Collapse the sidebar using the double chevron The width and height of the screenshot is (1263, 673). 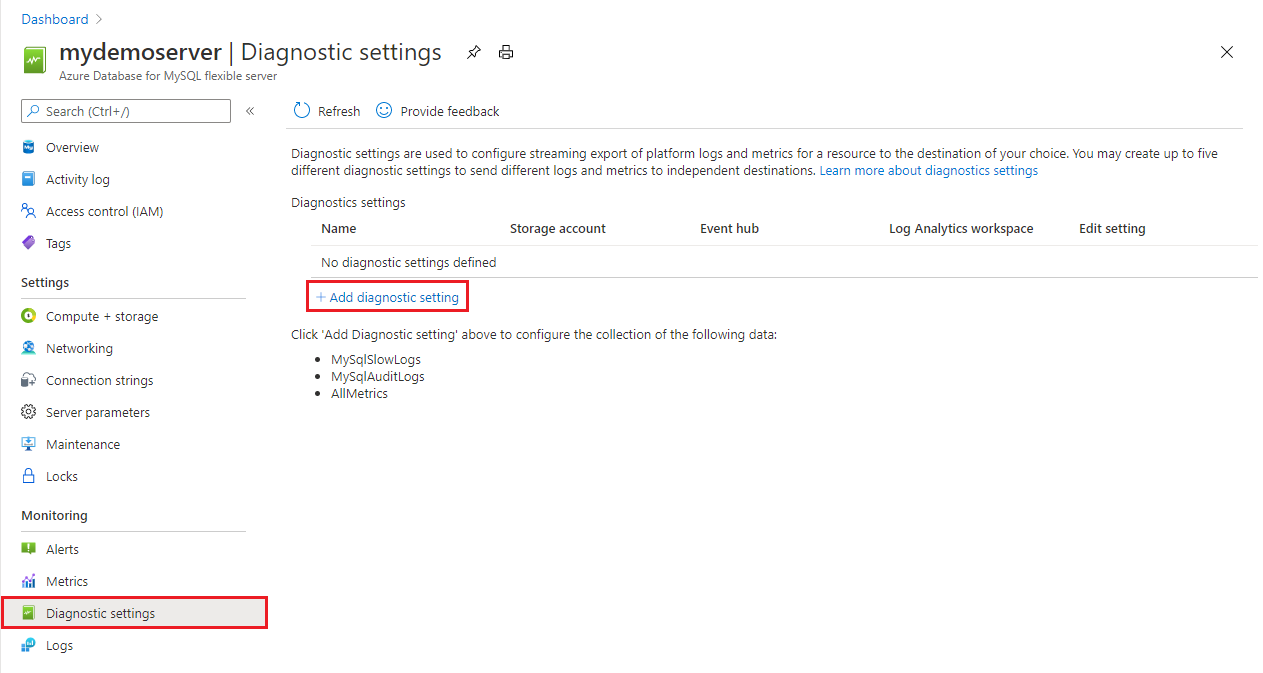click(x=250, y=111)
